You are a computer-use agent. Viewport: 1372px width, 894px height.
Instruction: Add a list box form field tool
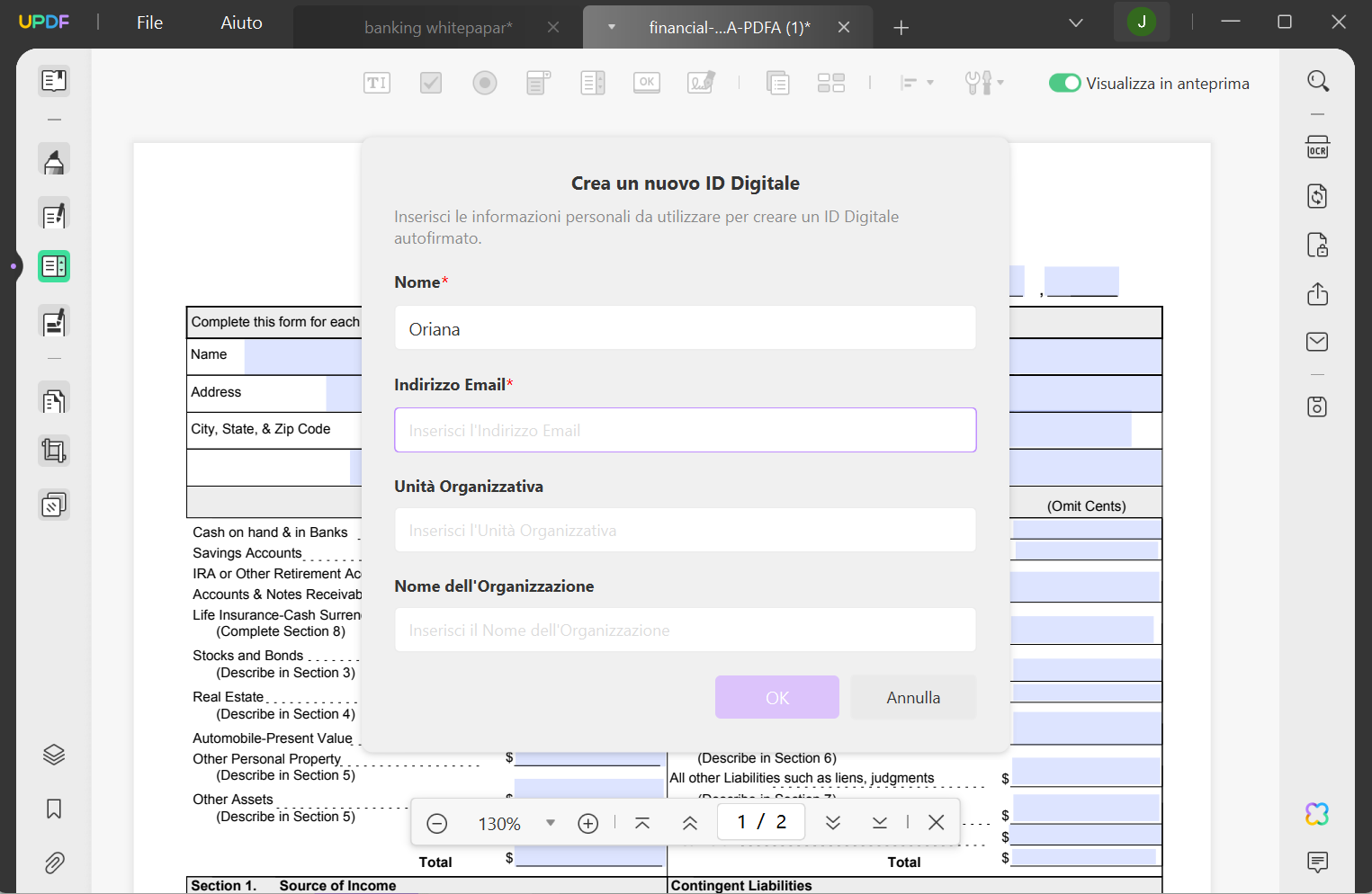click(x=593, y=83)
